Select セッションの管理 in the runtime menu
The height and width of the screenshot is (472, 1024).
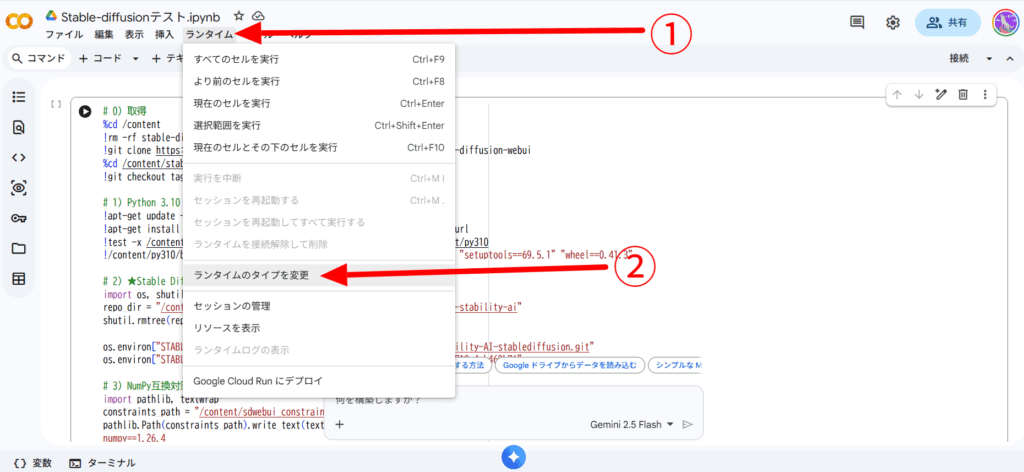231,306
